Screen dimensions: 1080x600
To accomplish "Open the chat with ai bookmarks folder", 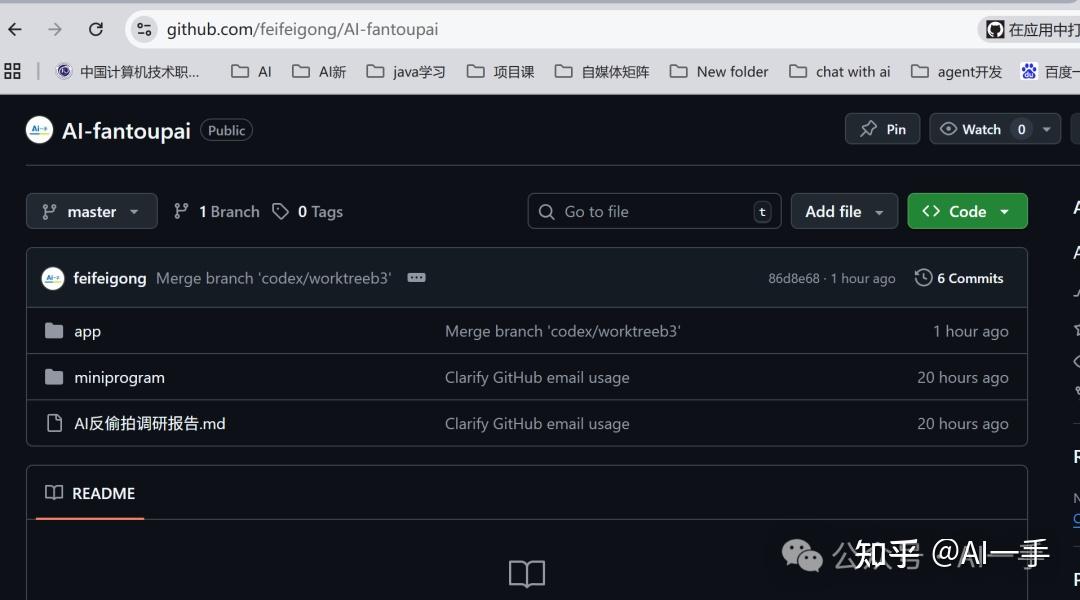I will (x=840, y=72).
